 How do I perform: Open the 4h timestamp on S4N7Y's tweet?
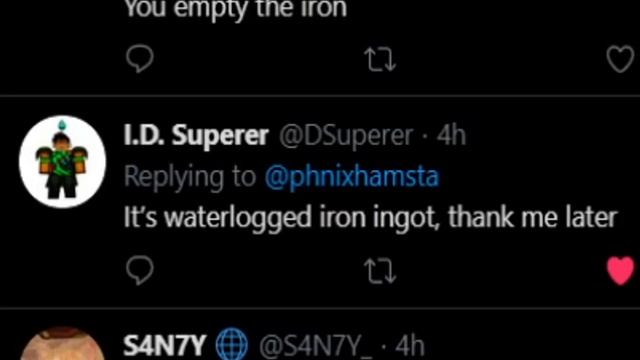pyautogui.click(x=410, y=346)
